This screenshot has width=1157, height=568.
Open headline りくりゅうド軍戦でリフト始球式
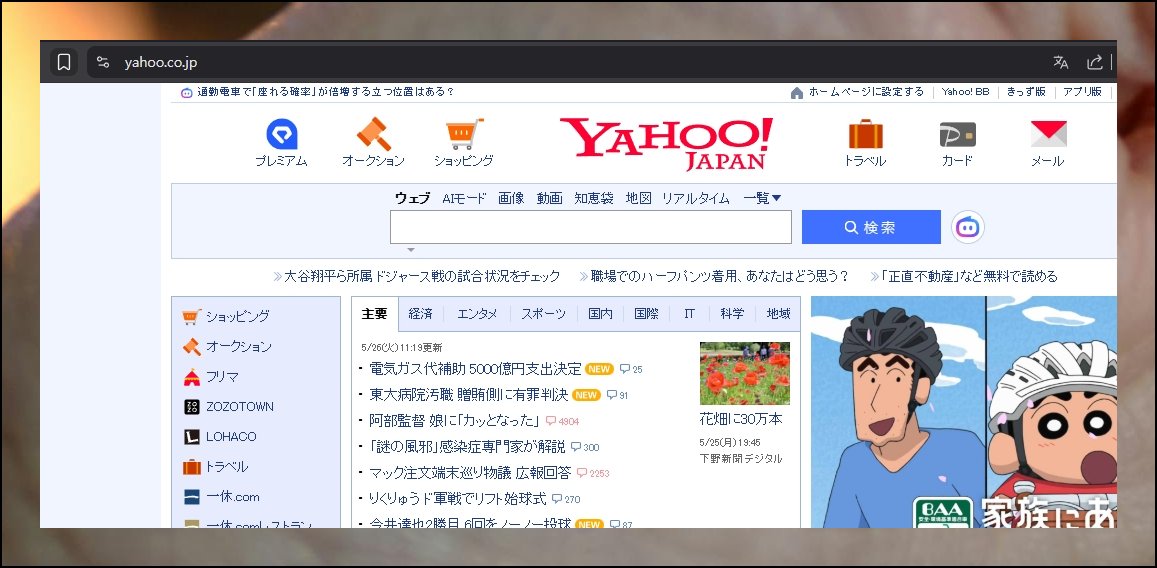pyautogui.click(x=457, y=499)
